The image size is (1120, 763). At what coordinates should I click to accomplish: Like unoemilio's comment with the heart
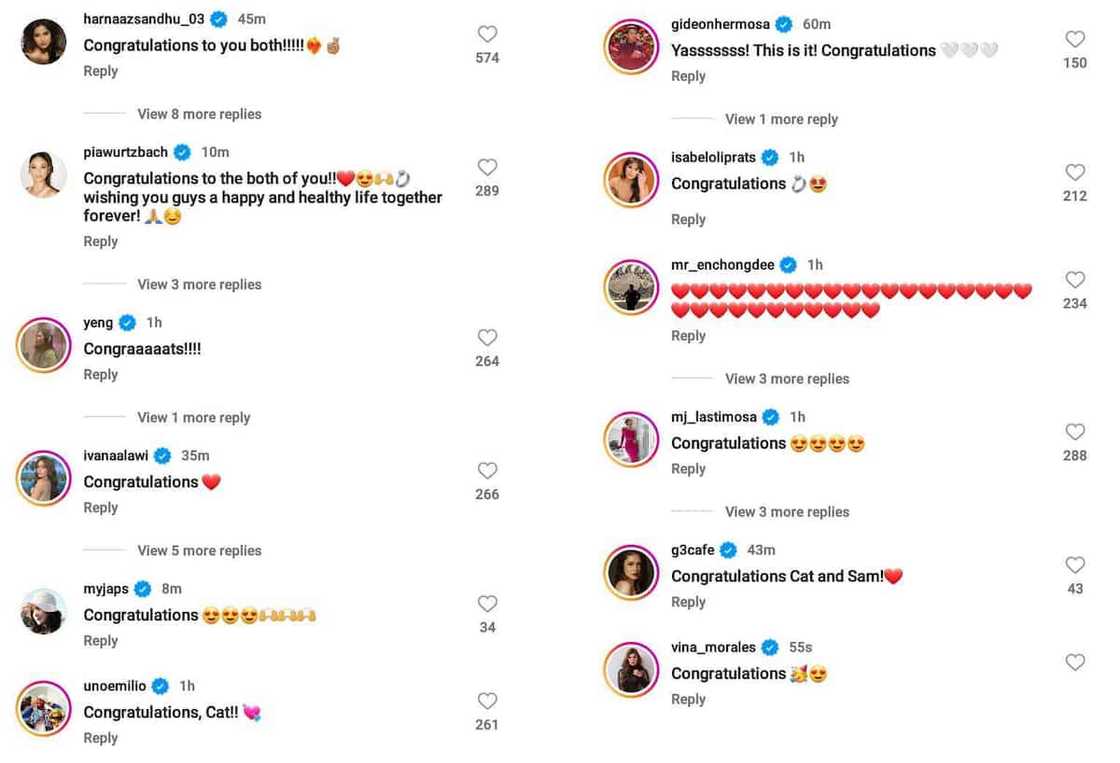point(487,701)
